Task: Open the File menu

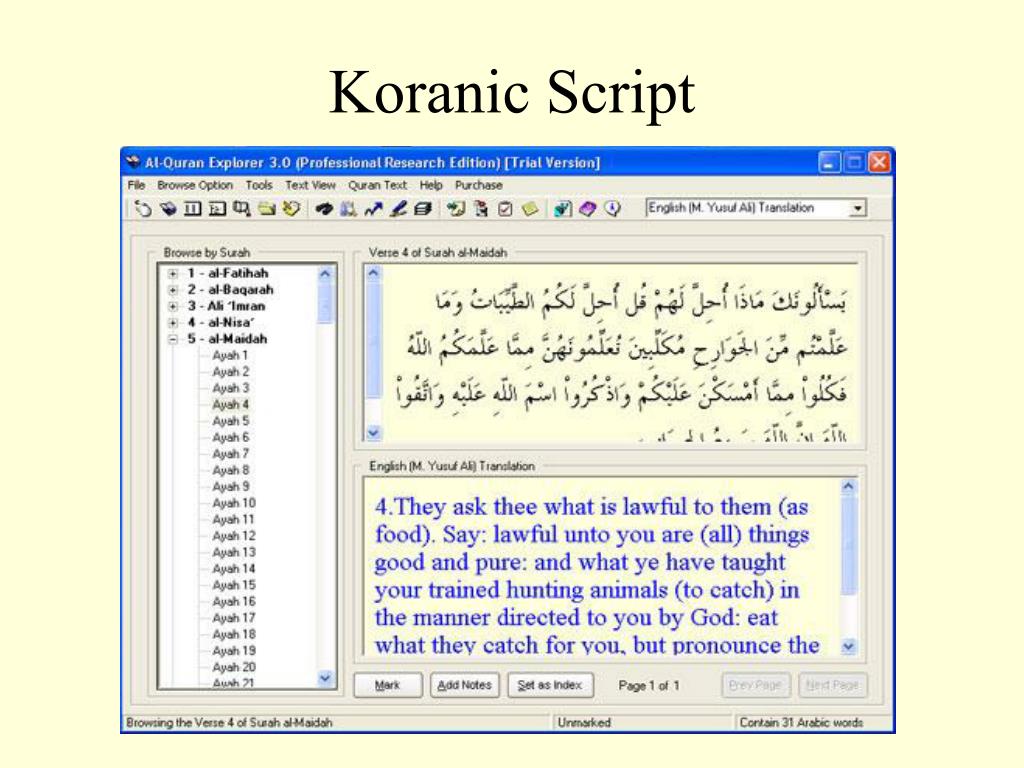Action: tap(136, 185)
